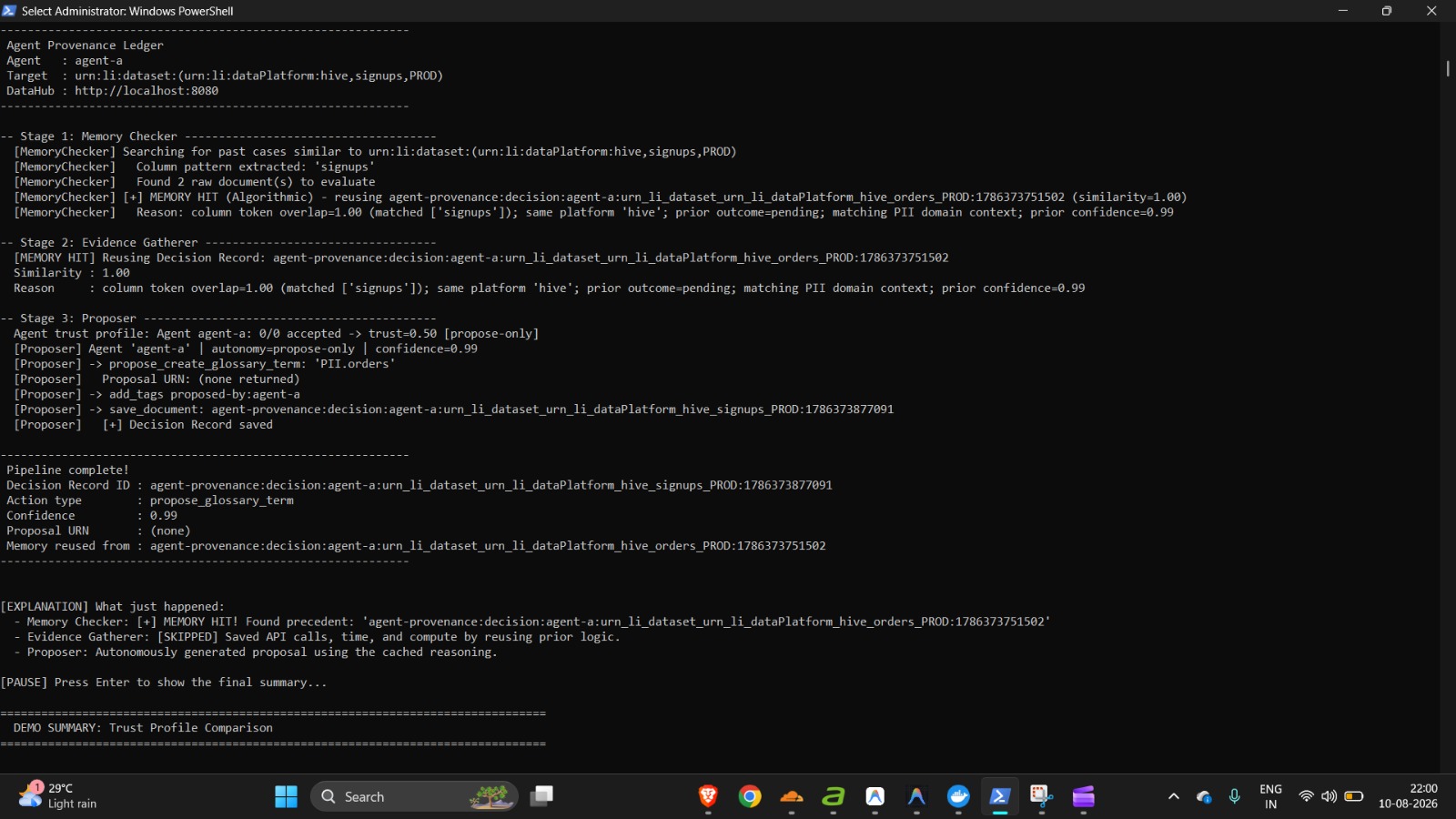
Task: Click the 'Stage 3: Proposer' heading
Action: tap(78, 318)
